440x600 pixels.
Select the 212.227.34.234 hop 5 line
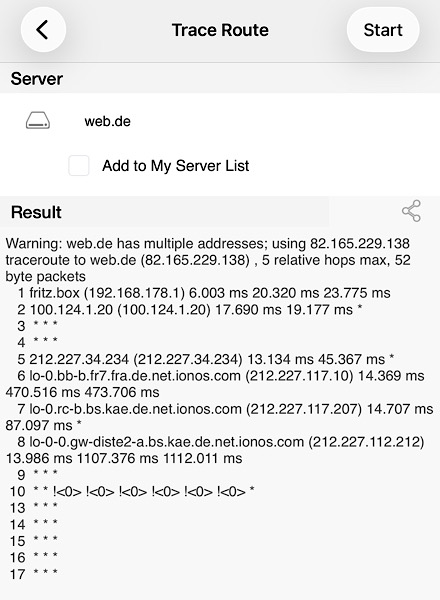click(206, 359)
